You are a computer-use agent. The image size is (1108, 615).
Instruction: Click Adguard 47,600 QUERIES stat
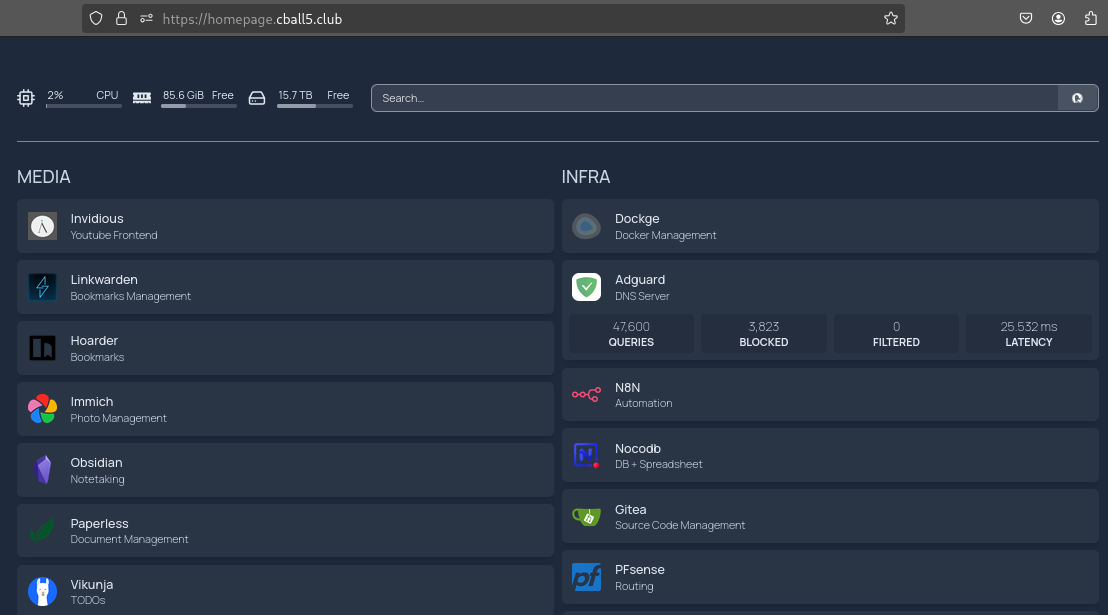[x=631, y=334]
